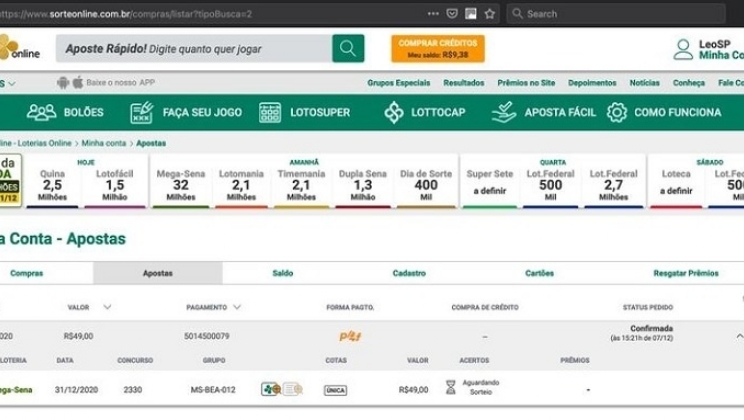Viewport: 744px width, 420px height.
Task: Select the Quina 2,5 Milhões card
Action: (x=52, y=185)
